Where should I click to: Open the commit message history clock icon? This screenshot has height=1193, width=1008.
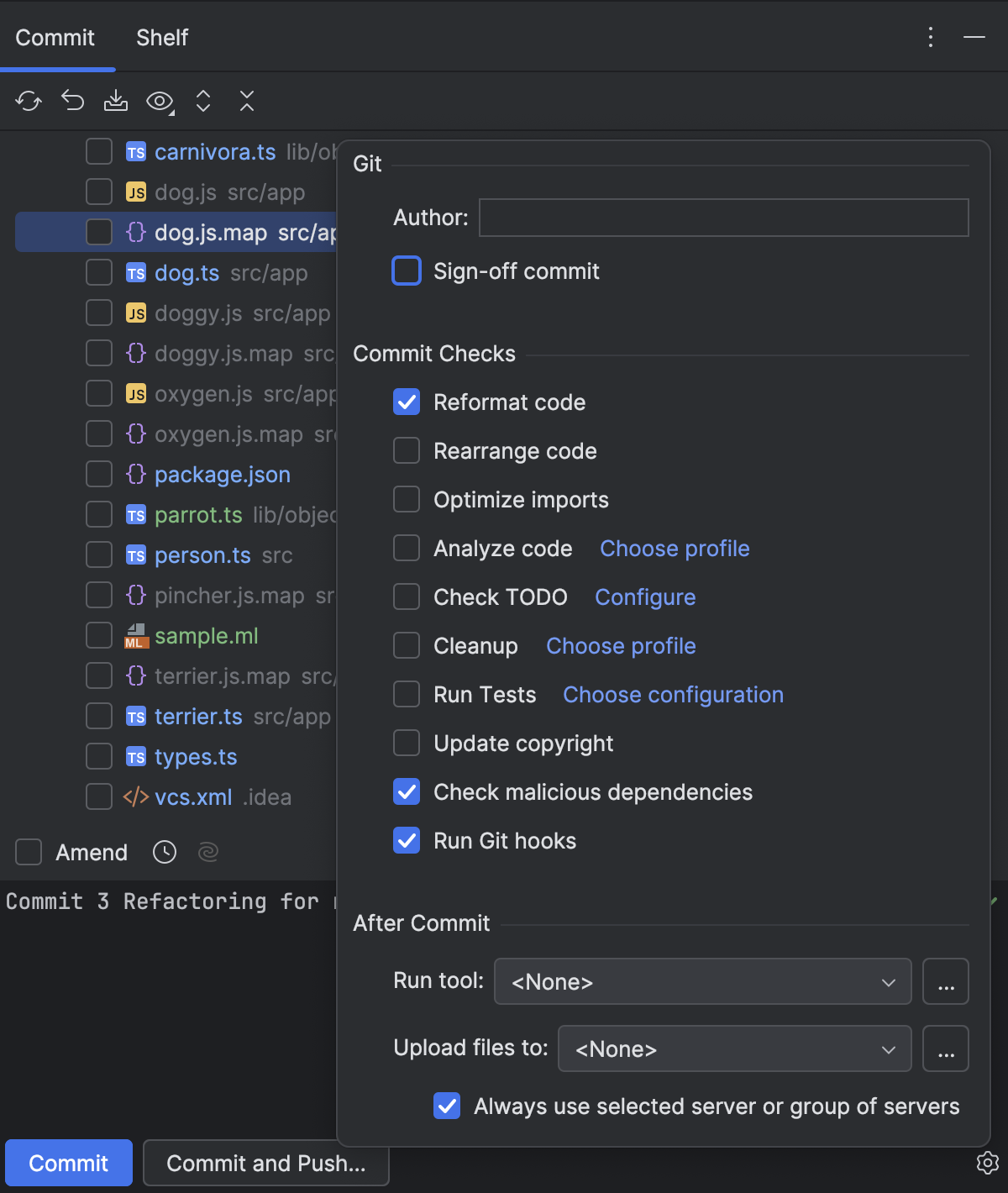pos(164,852)
